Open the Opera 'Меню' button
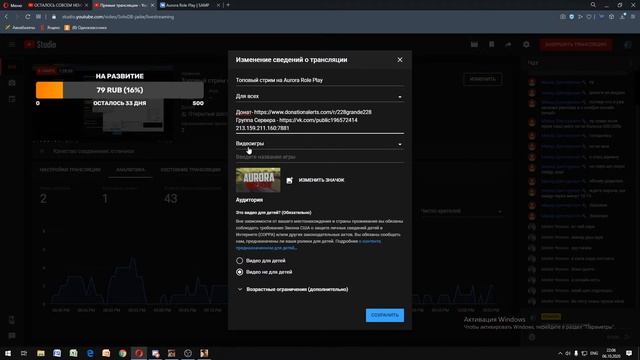Screen dimensions: 640x360 coord(12,5)
